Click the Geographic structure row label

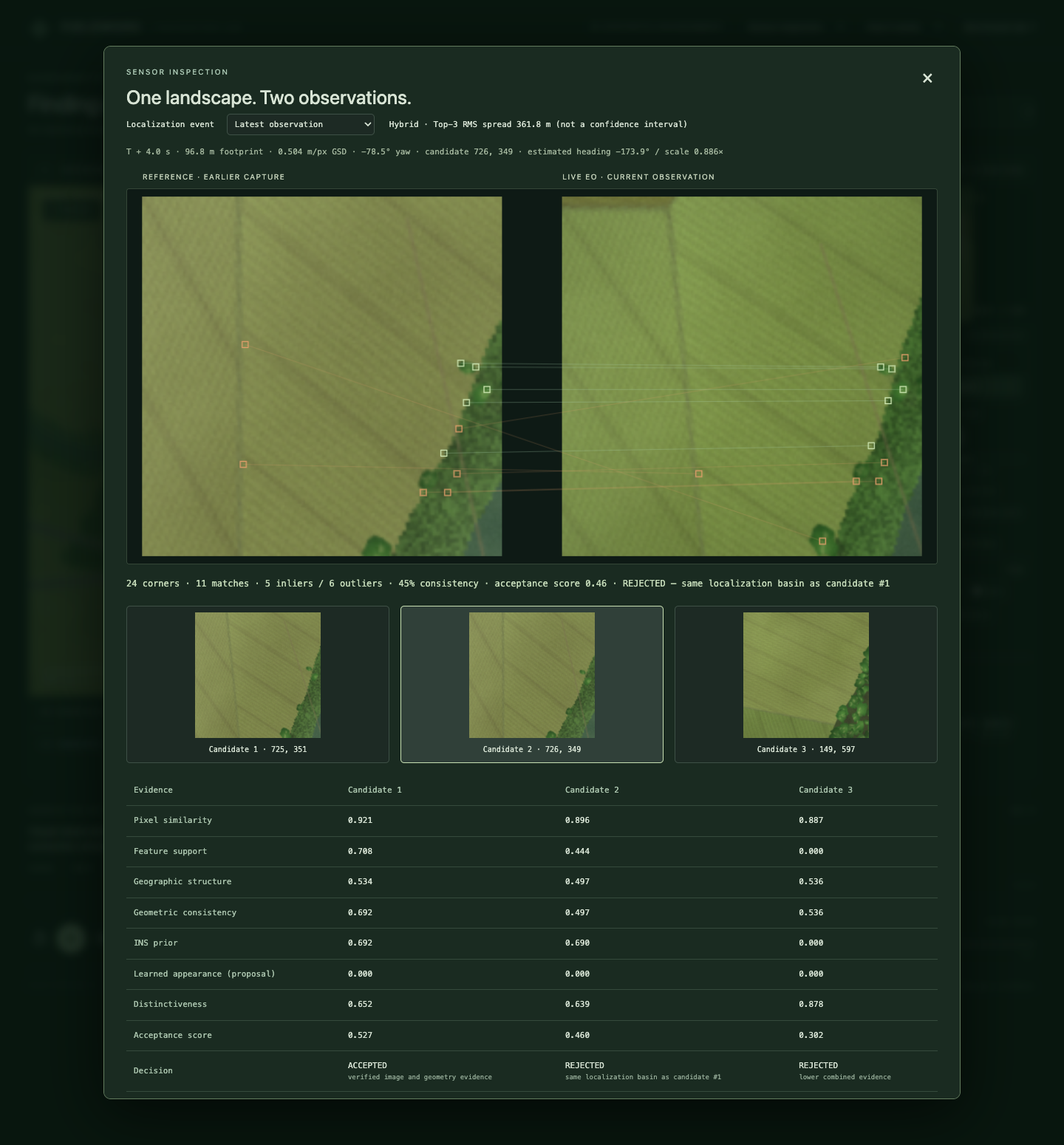coord(183,881)
